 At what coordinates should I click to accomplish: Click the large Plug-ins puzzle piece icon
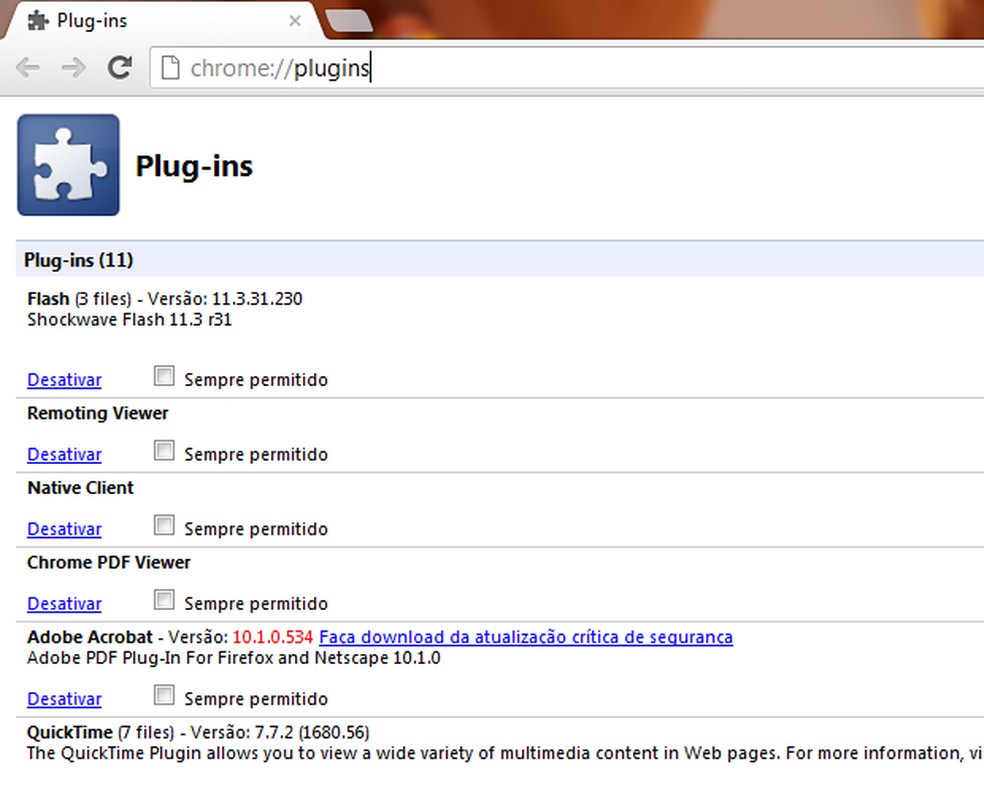coord(67,164)
